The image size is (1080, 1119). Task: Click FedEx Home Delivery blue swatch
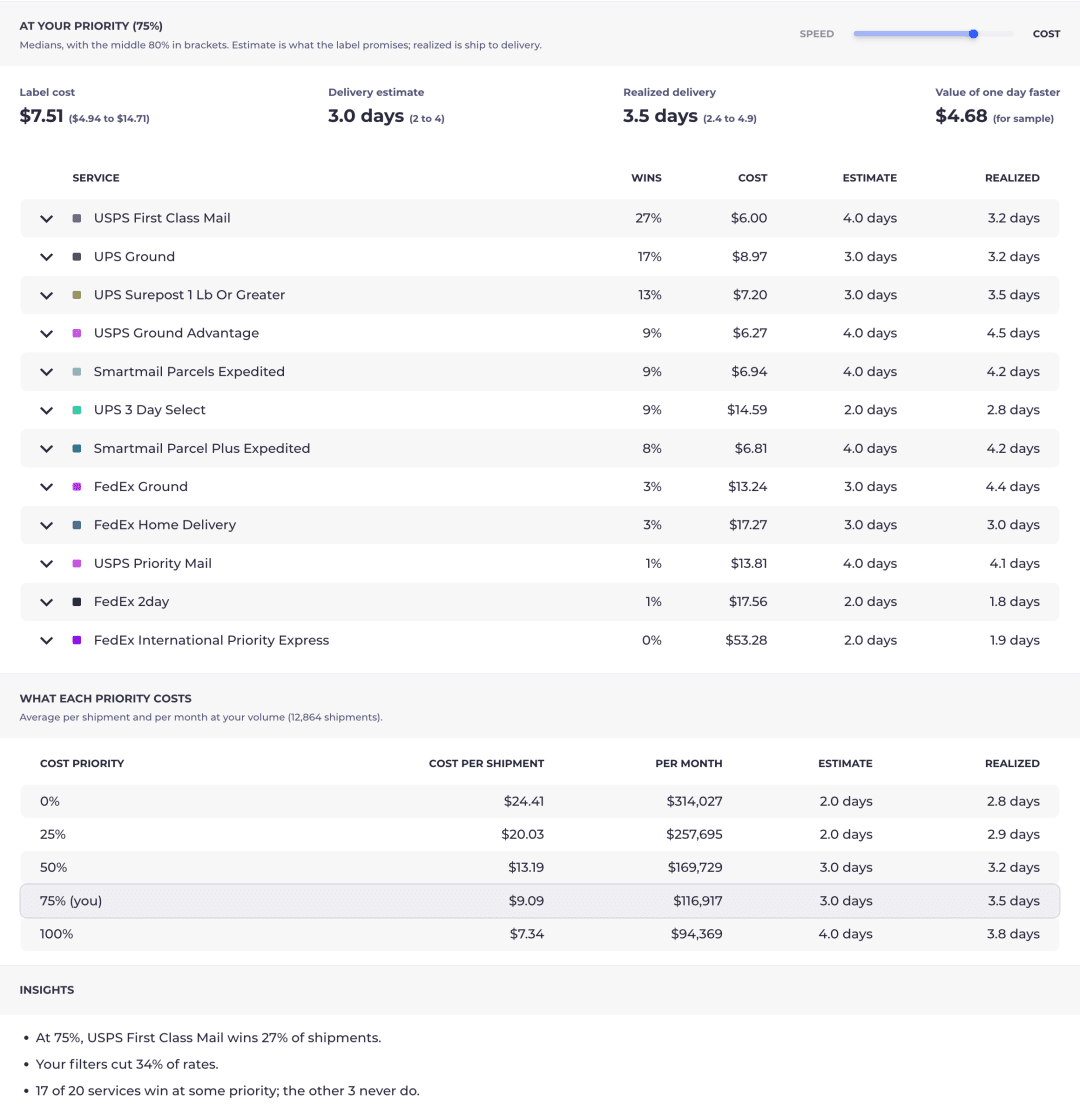(x=77, y=525)
